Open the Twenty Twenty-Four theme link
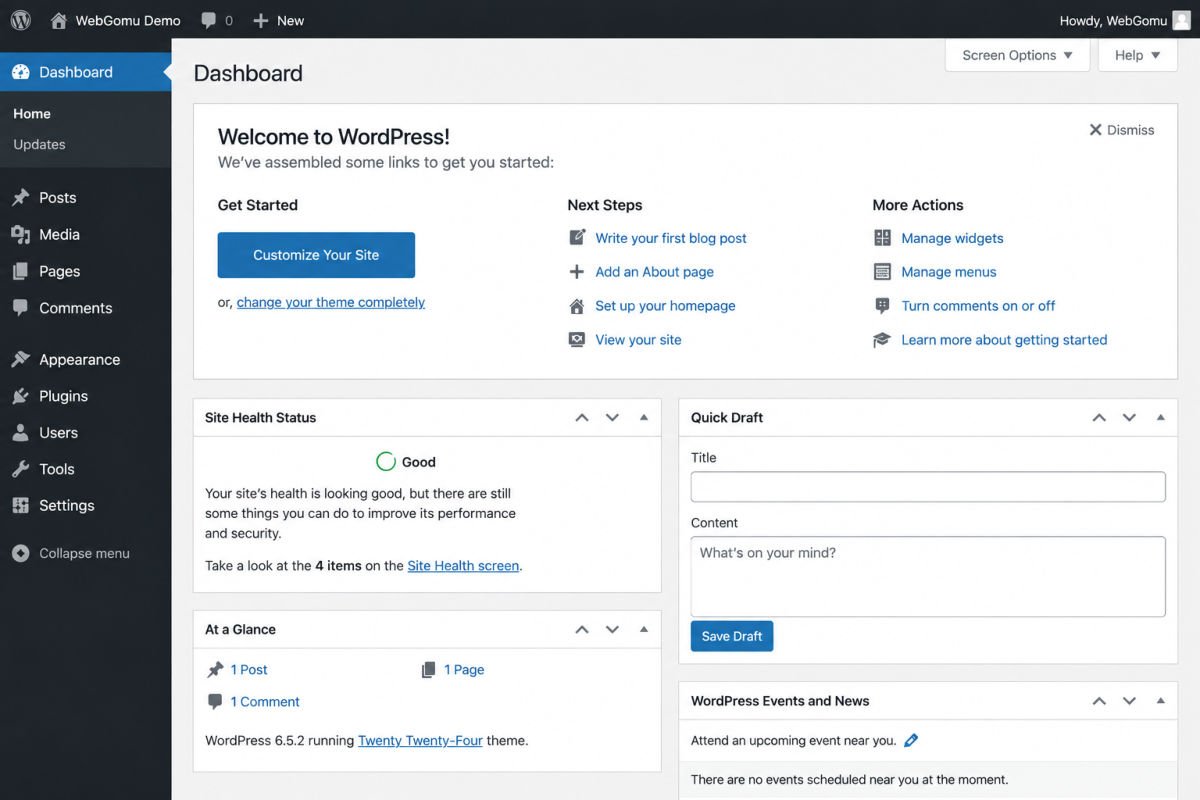The width and height of the screenshot is (1200, 800). pos(420,741)
